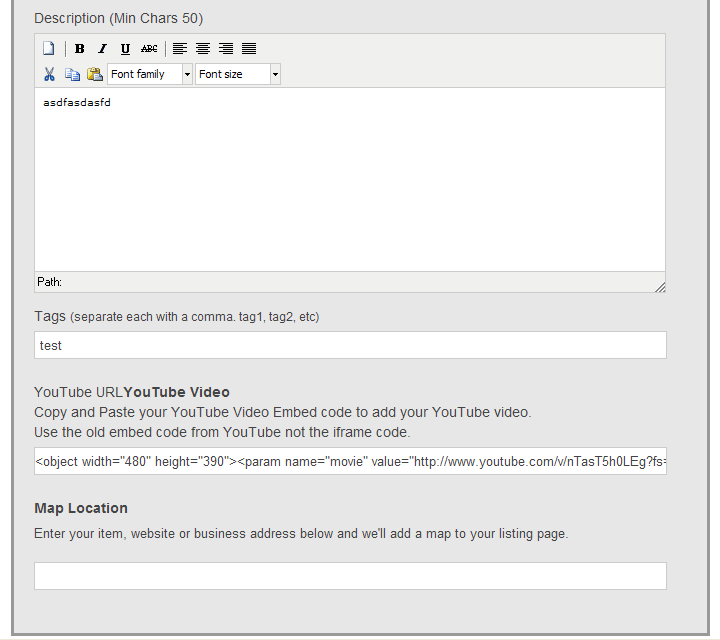Image resolution: width=720 pixels, height=640 pixels.
Task: Center align the text
Action: click(x=203, y=49)
